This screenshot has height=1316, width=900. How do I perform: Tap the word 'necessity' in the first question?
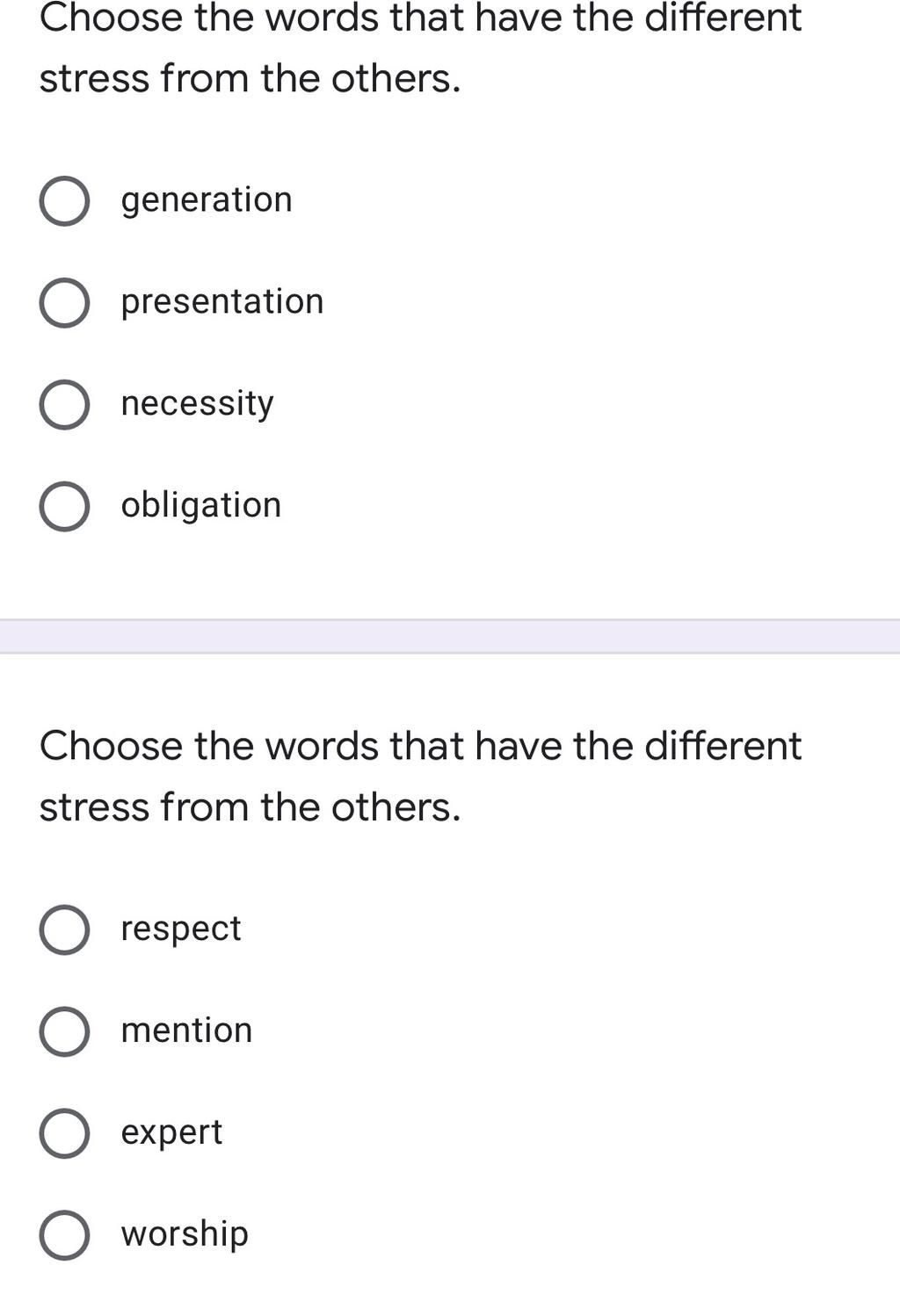click(x=198, y=405)
